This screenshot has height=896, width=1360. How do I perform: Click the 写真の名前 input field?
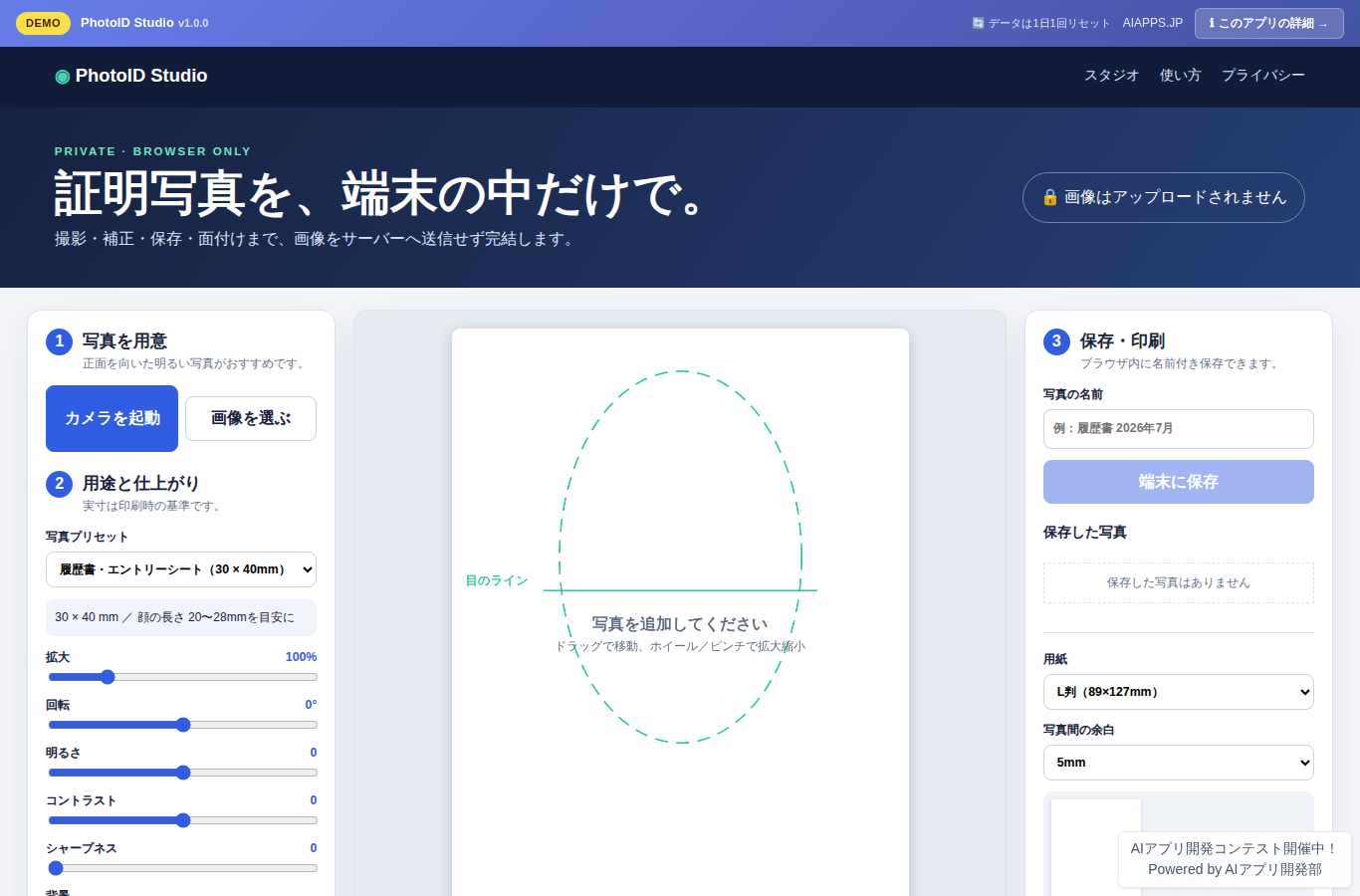click(x=1178, y=429)
